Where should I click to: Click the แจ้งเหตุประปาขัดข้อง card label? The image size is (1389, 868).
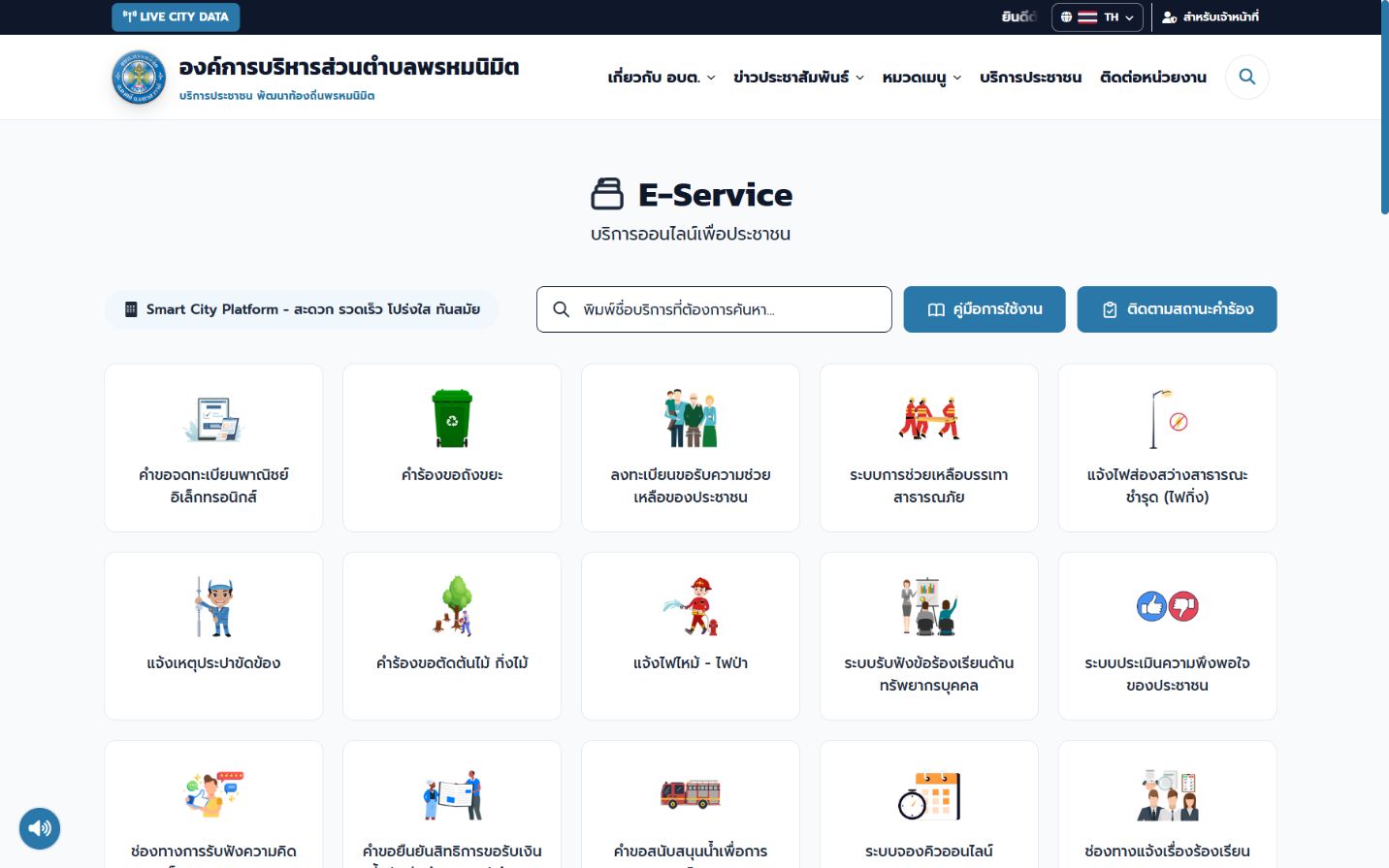click(x=213, y=663)
